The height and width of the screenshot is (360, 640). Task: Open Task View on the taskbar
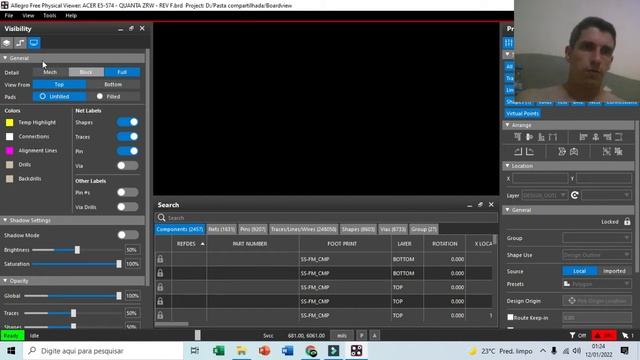tap(195, 351)
